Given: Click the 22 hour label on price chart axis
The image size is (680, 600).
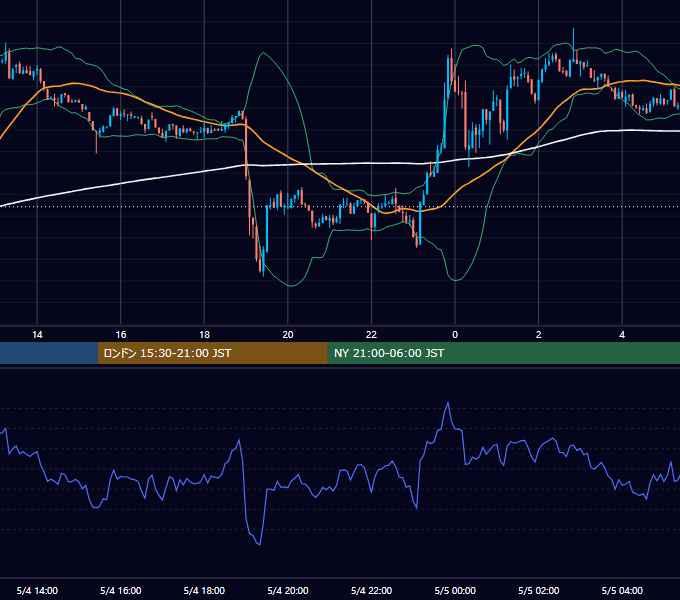Looking at the screenshot, I should pos(371,335).
